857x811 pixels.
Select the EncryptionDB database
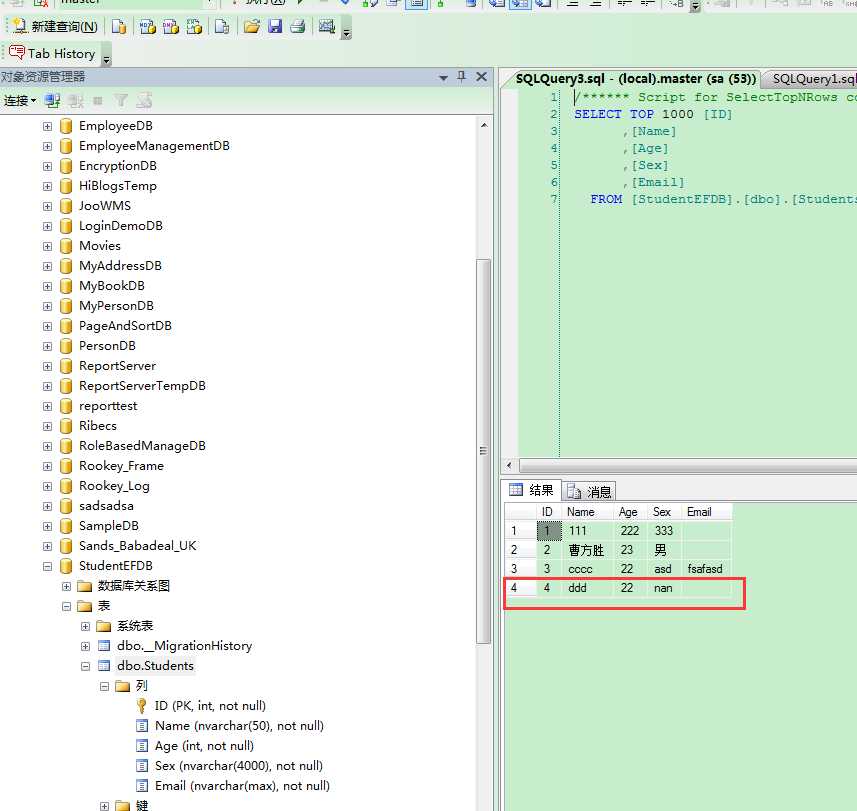[x=118, y=166]
